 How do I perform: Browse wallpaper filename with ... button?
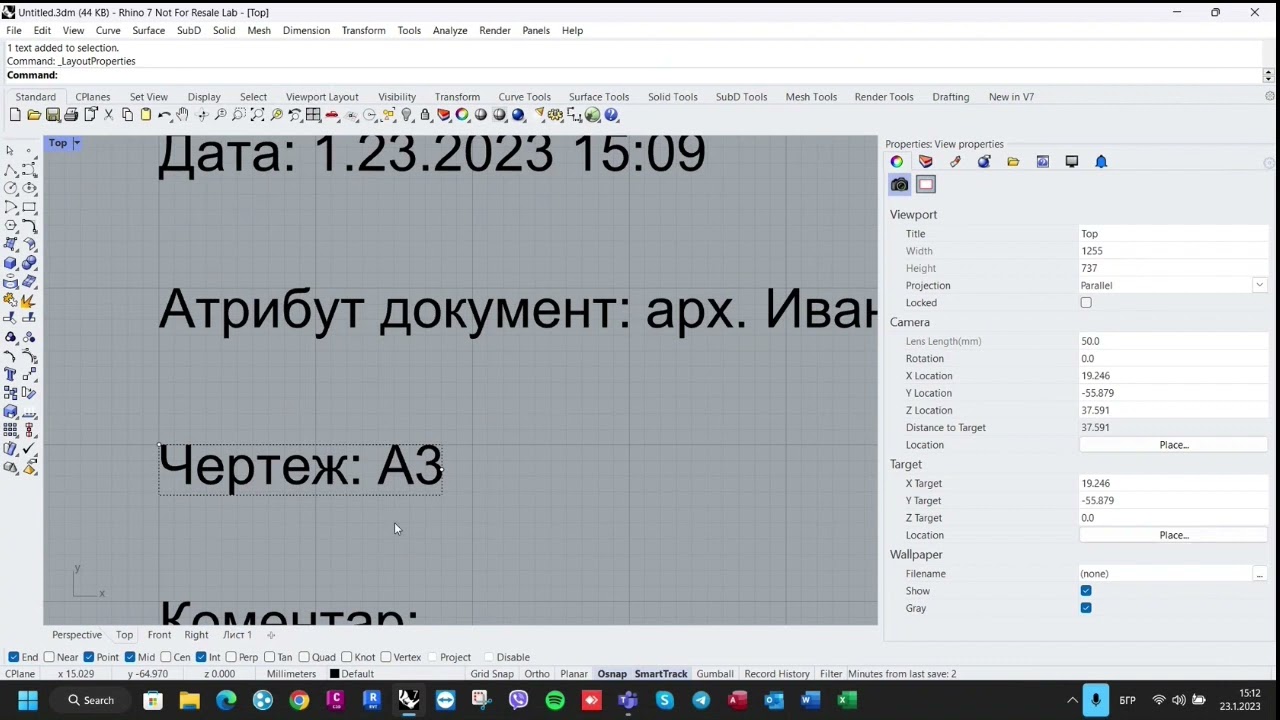click(1259, 574)
